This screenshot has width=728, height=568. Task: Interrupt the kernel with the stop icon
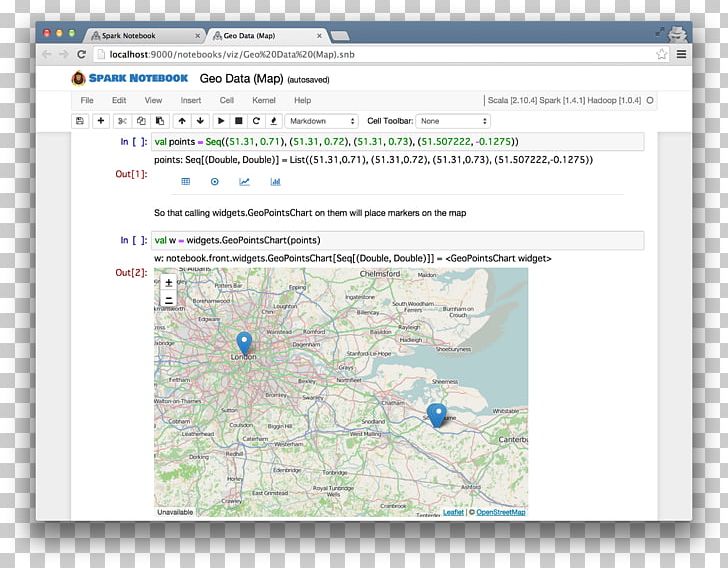pyautogui.click(x=239, y=121)
